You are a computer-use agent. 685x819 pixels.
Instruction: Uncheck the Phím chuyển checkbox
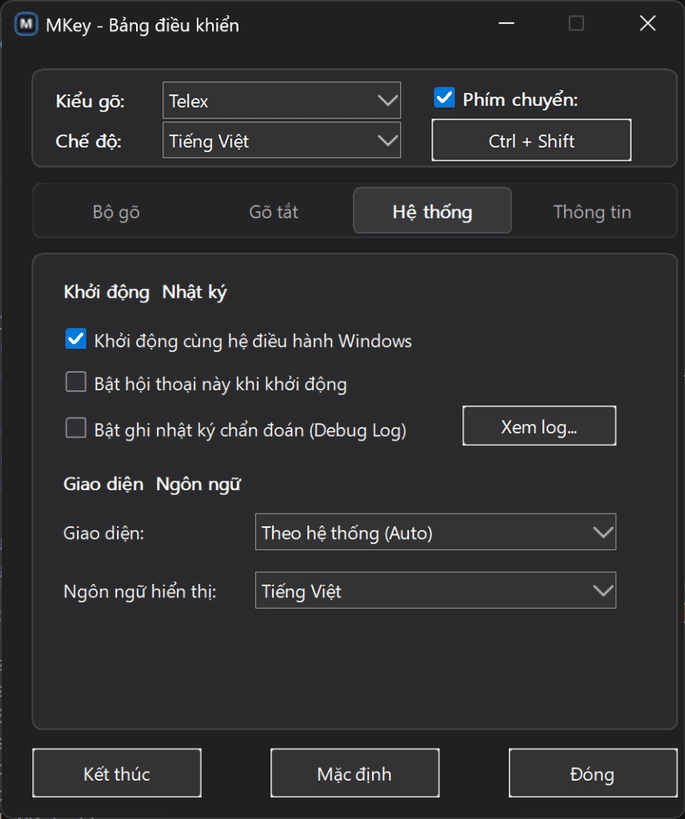[x=444, y=98]
